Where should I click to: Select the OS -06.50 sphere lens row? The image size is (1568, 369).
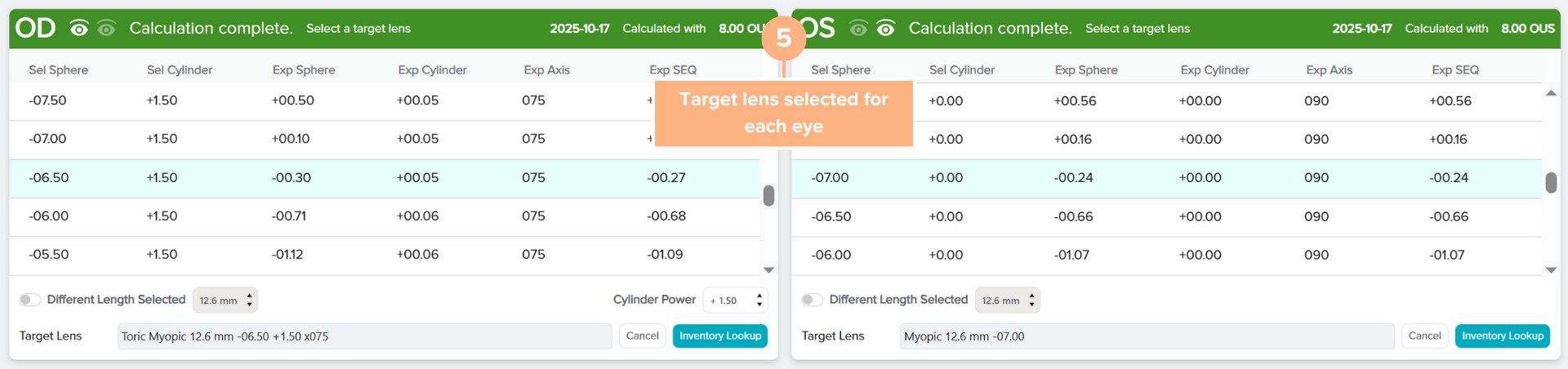click(x=1166, y=216)
